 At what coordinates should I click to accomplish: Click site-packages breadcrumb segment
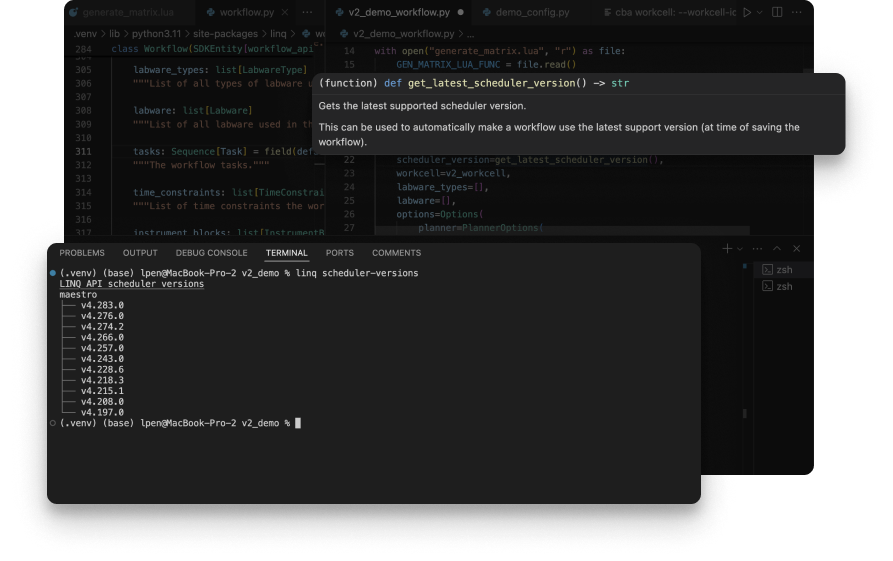[226, 34]
